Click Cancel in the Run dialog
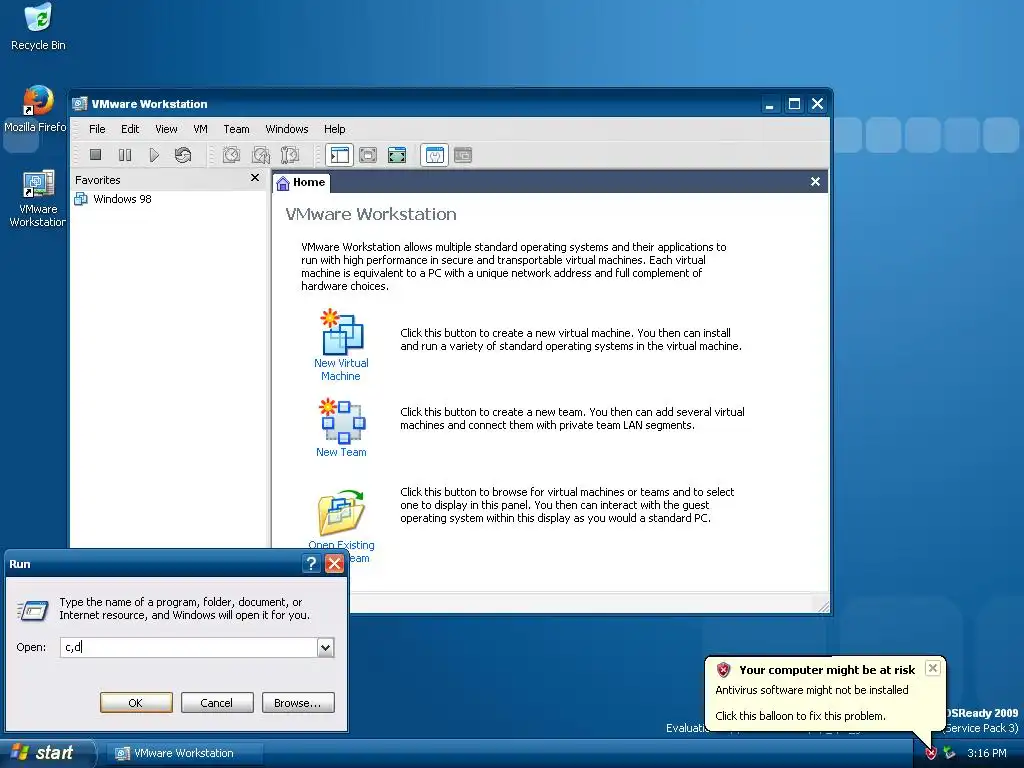1024x768 pixels. click(217, 703)
